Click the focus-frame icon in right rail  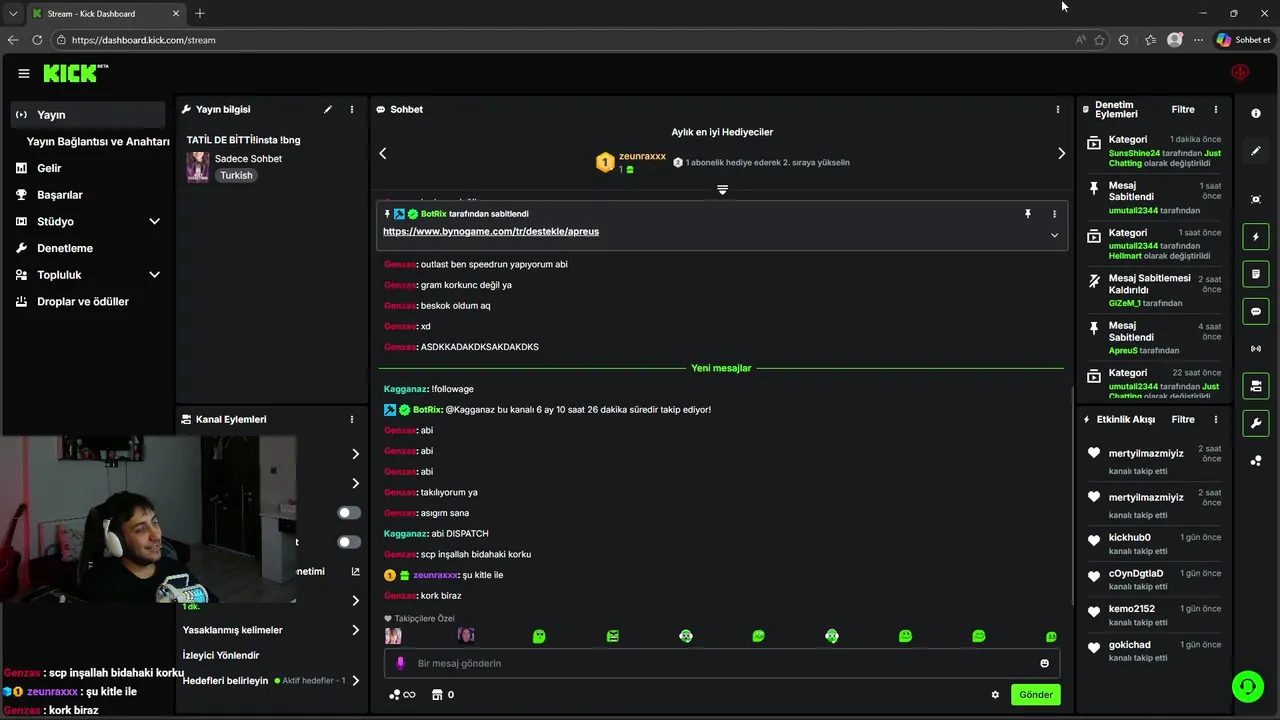[1256, 199]
